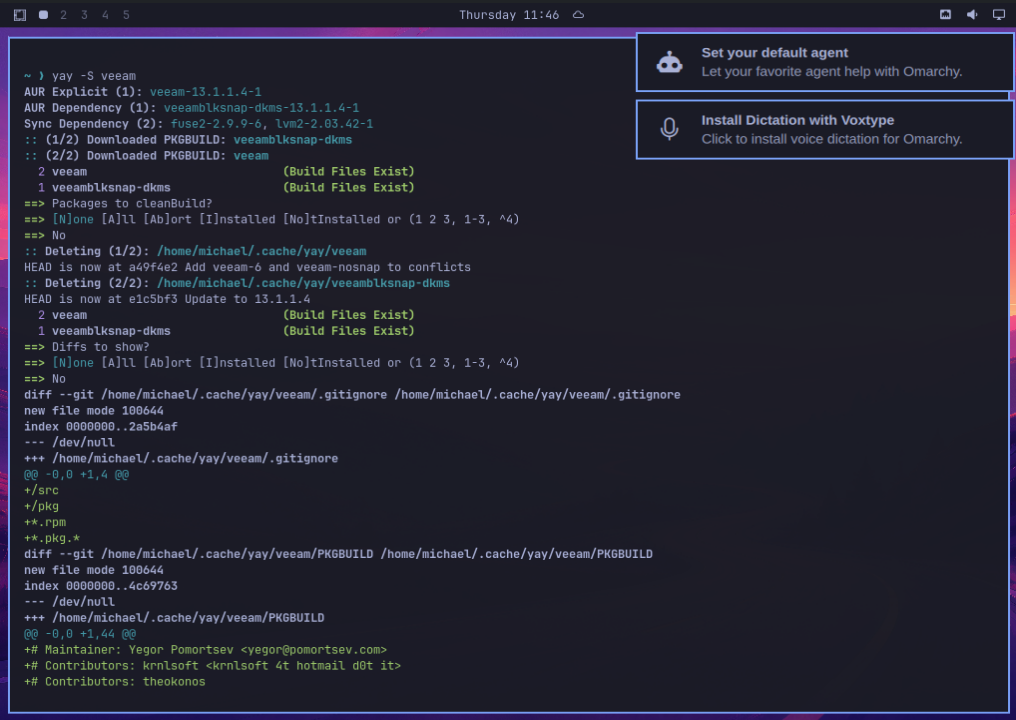1016x720 pixels.
Task: Click 'HEAD is now at e1c5bf3 Update to 13.1.1.4'
Action: [x=167, y=299]
